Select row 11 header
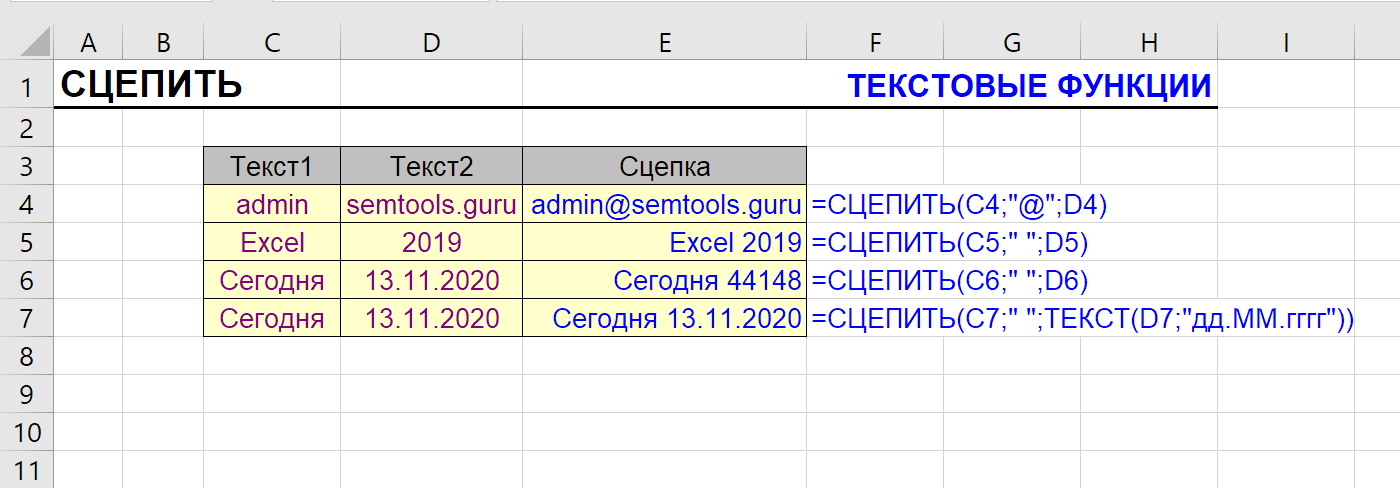The height and width of the screenshot is (488, 1400). tap(27, 470)
